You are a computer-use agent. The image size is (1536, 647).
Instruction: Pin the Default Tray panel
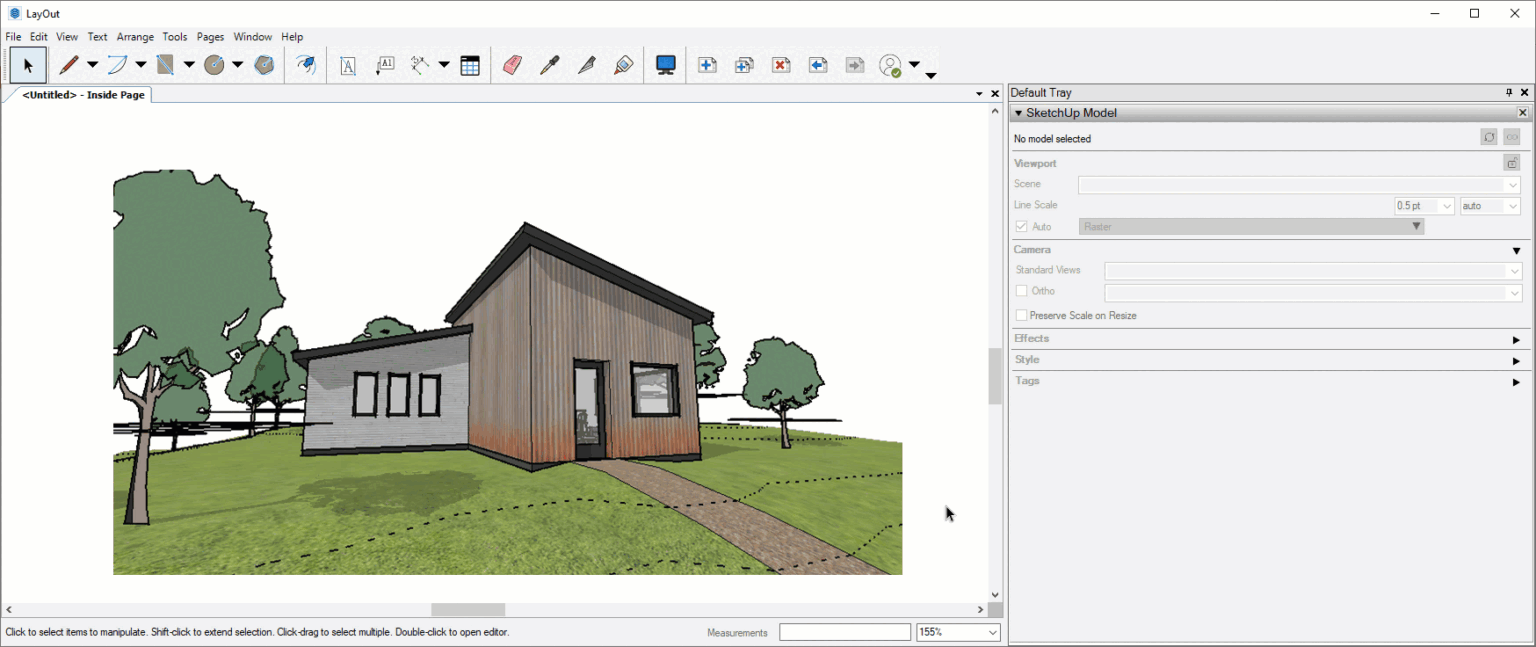tap(1509, 92)
